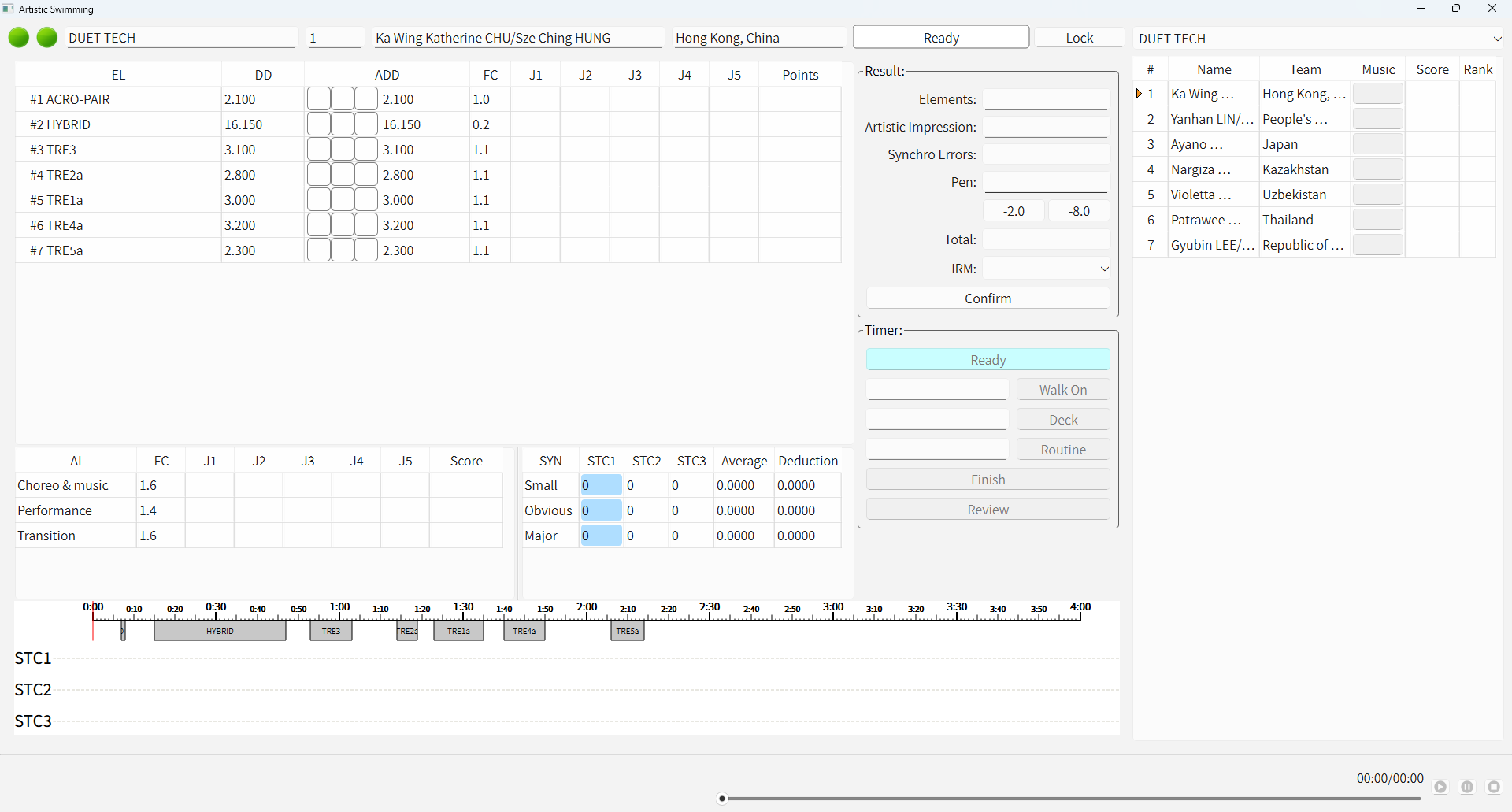Click the Elements result field

coord(1047,99)
